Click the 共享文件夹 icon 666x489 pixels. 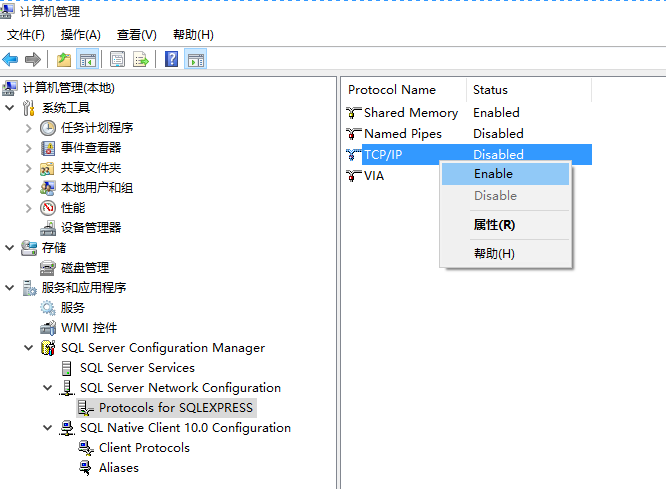click(x=47, y=168)
